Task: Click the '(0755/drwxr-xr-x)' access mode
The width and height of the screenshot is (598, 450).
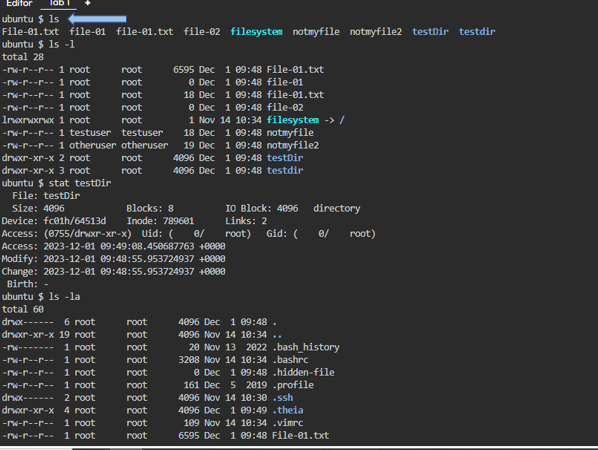Action: click(x=88, y=233)
